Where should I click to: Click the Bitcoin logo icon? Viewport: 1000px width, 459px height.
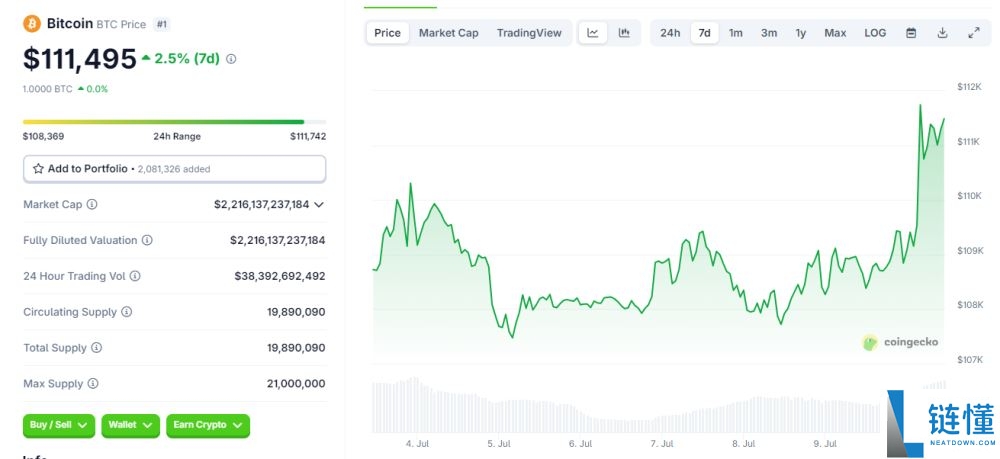[x=32, y=23]
